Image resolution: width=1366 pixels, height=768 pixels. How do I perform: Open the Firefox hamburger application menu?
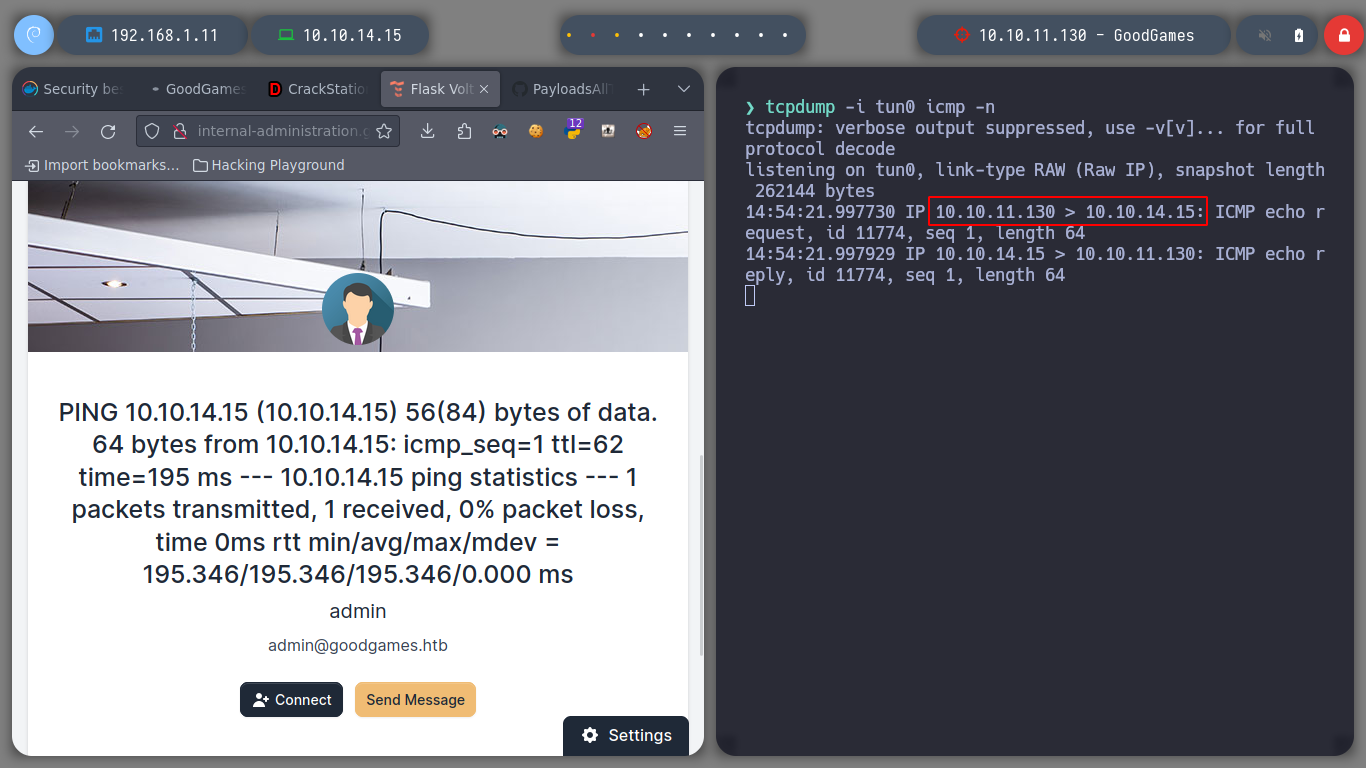[x=680, y=131]
